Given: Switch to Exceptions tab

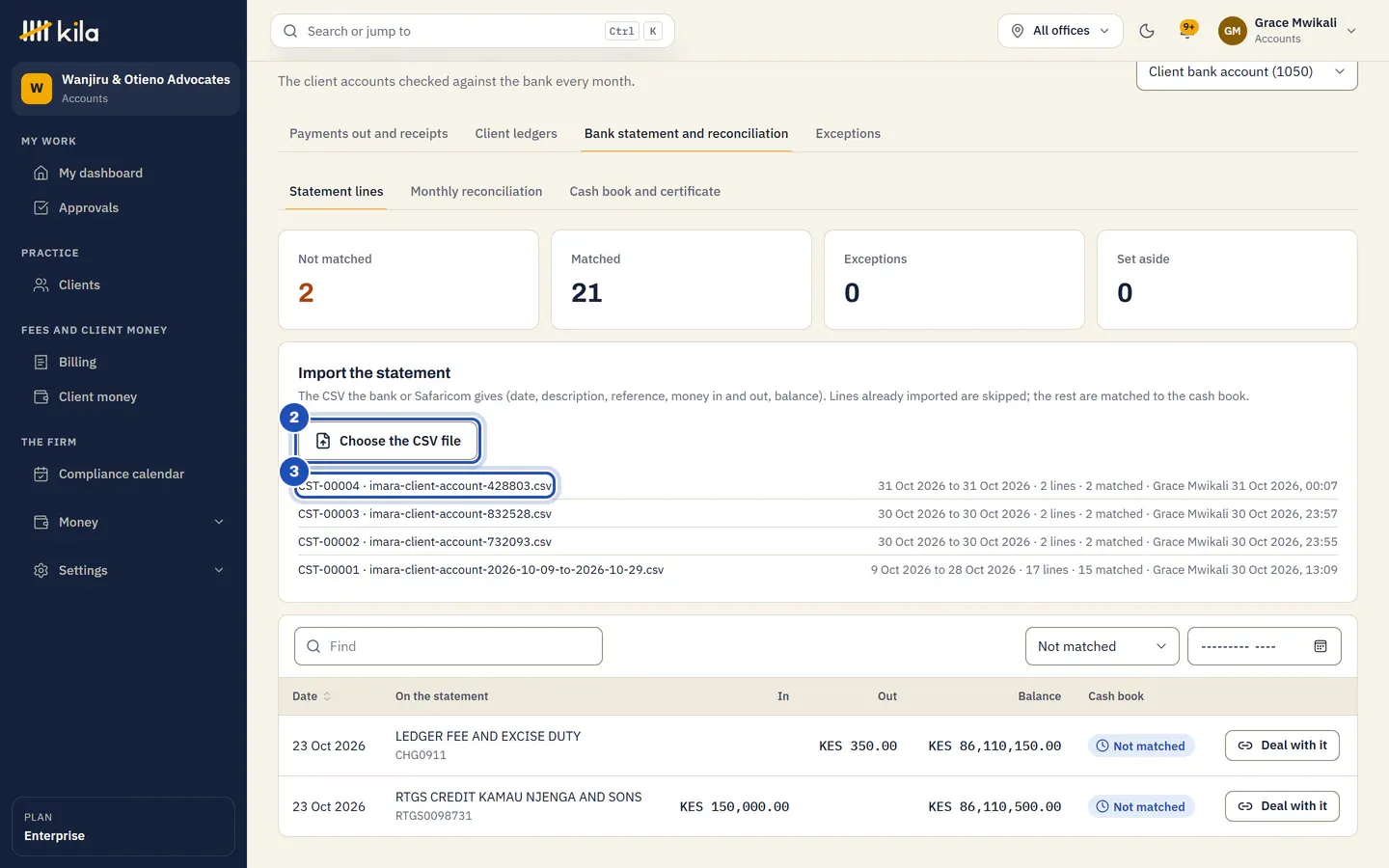Looking at the screenshot, I should [x=848, y=134].
